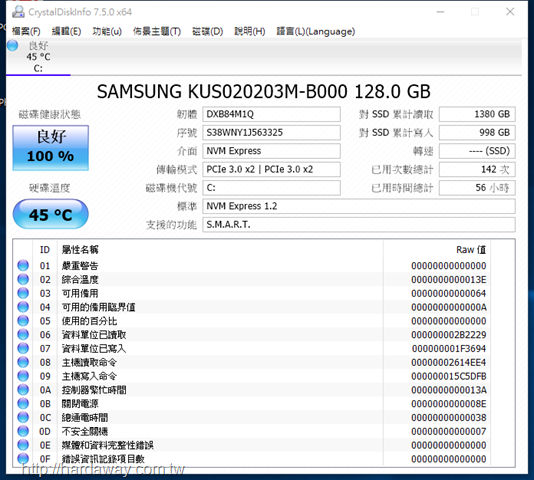Click status orb for attribute 04 可用的備用臨界值
The height and width of the screenshot is (480, 534).
tap(23, 307)
